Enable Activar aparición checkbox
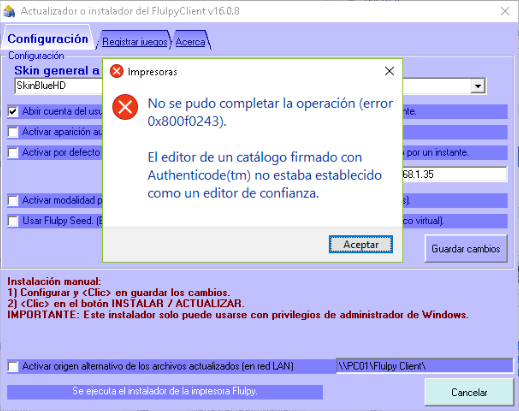The height and width of the screenshot is (411, 519). (x=13, y=132)
